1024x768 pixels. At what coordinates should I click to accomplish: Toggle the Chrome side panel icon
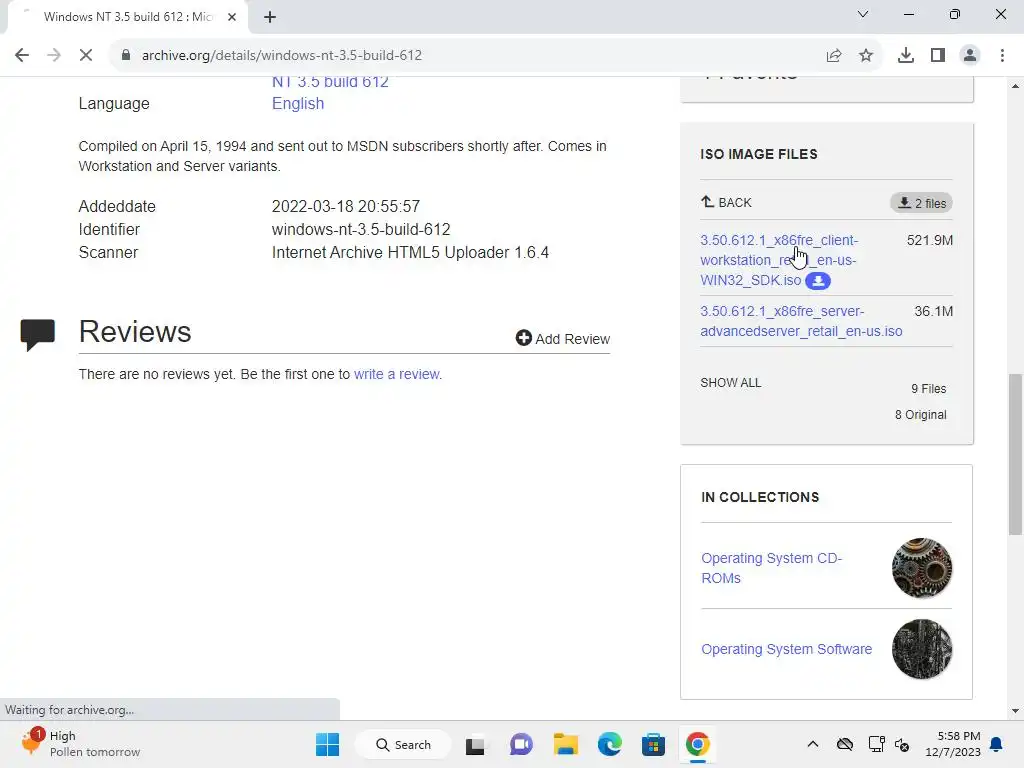(938, 56)
